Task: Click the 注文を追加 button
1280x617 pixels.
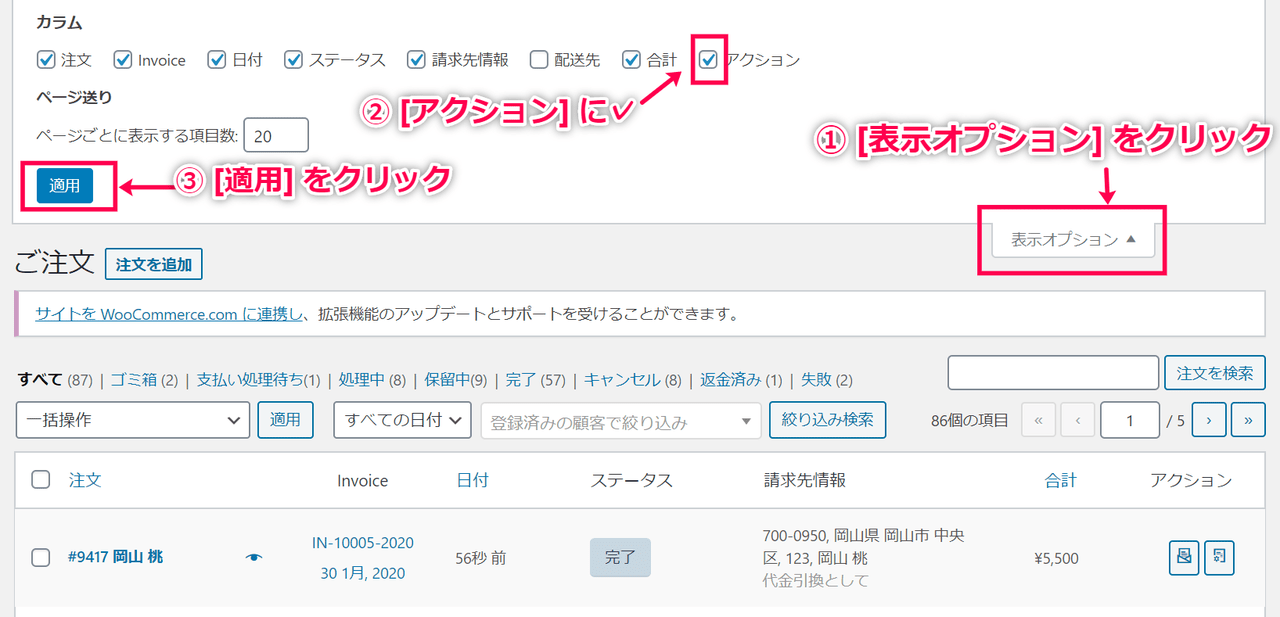Action: coord(154,265)
